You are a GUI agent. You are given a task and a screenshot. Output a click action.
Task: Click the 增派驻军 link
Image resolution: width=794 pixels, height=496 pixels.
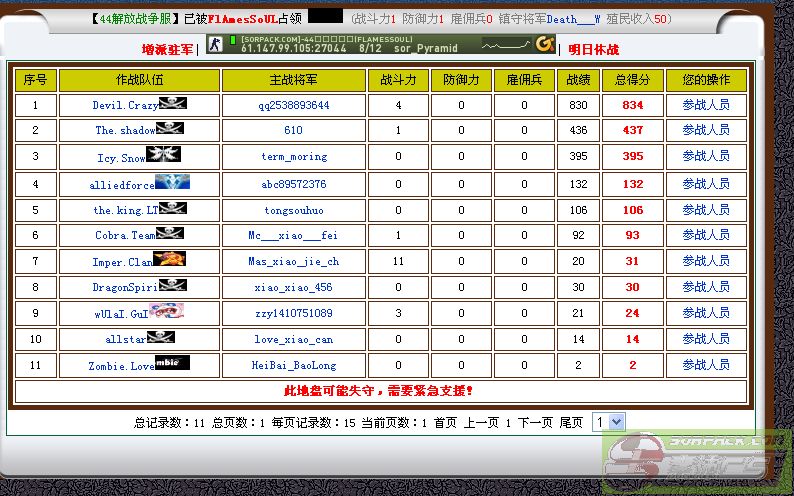pyautogui.click(x=167, y=50)
